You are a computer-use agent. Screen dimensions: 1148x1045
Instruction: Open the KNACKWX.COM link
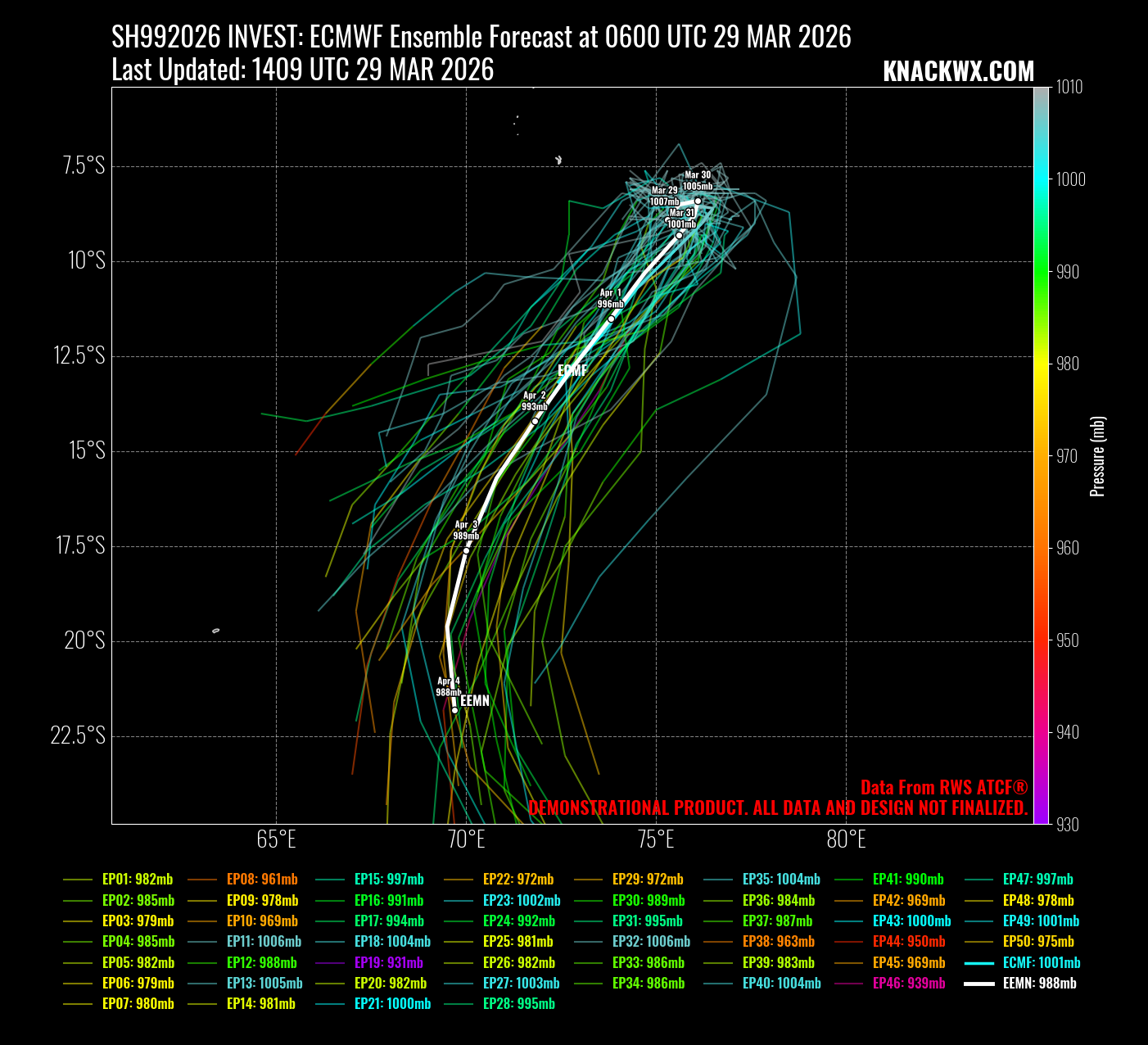(x=958, y=72)
